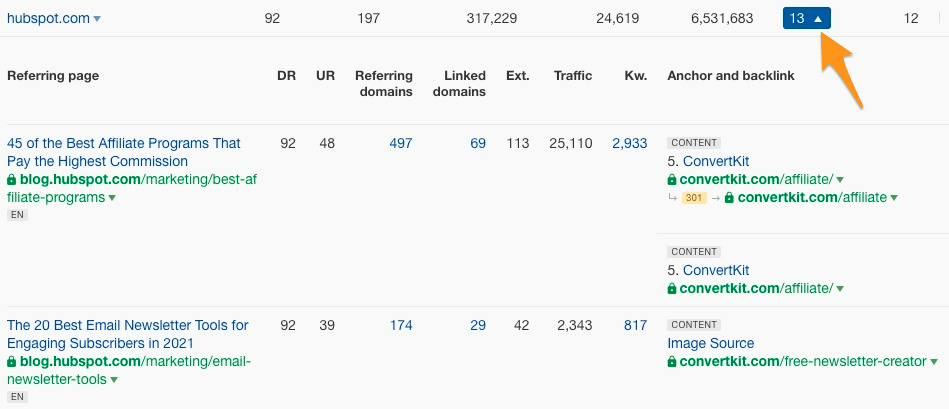Click the 174 referring domains number
This screenshot has width=949, height=409.
tap(401, 326)
